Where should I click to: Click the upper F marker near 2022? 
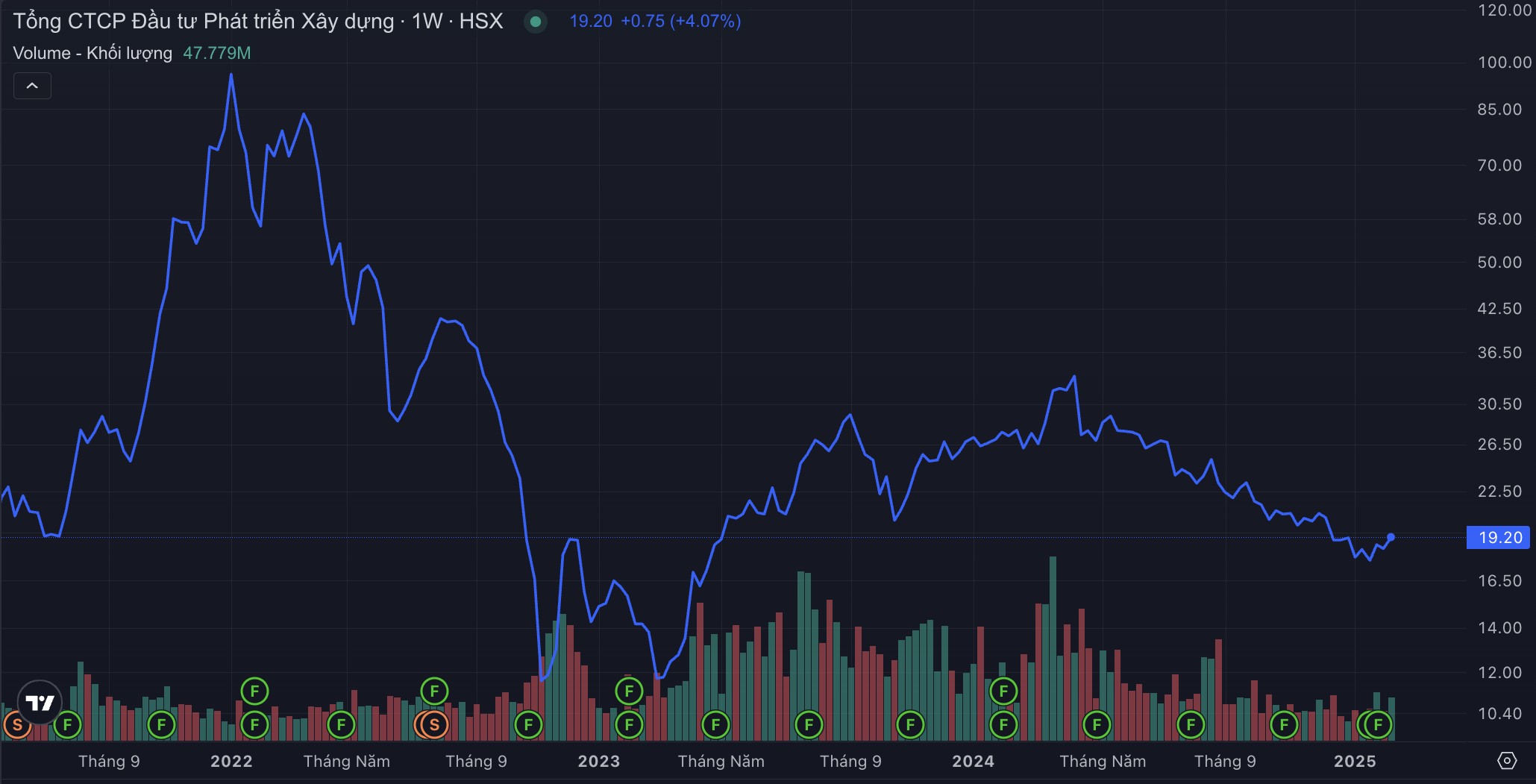point(254,691)
